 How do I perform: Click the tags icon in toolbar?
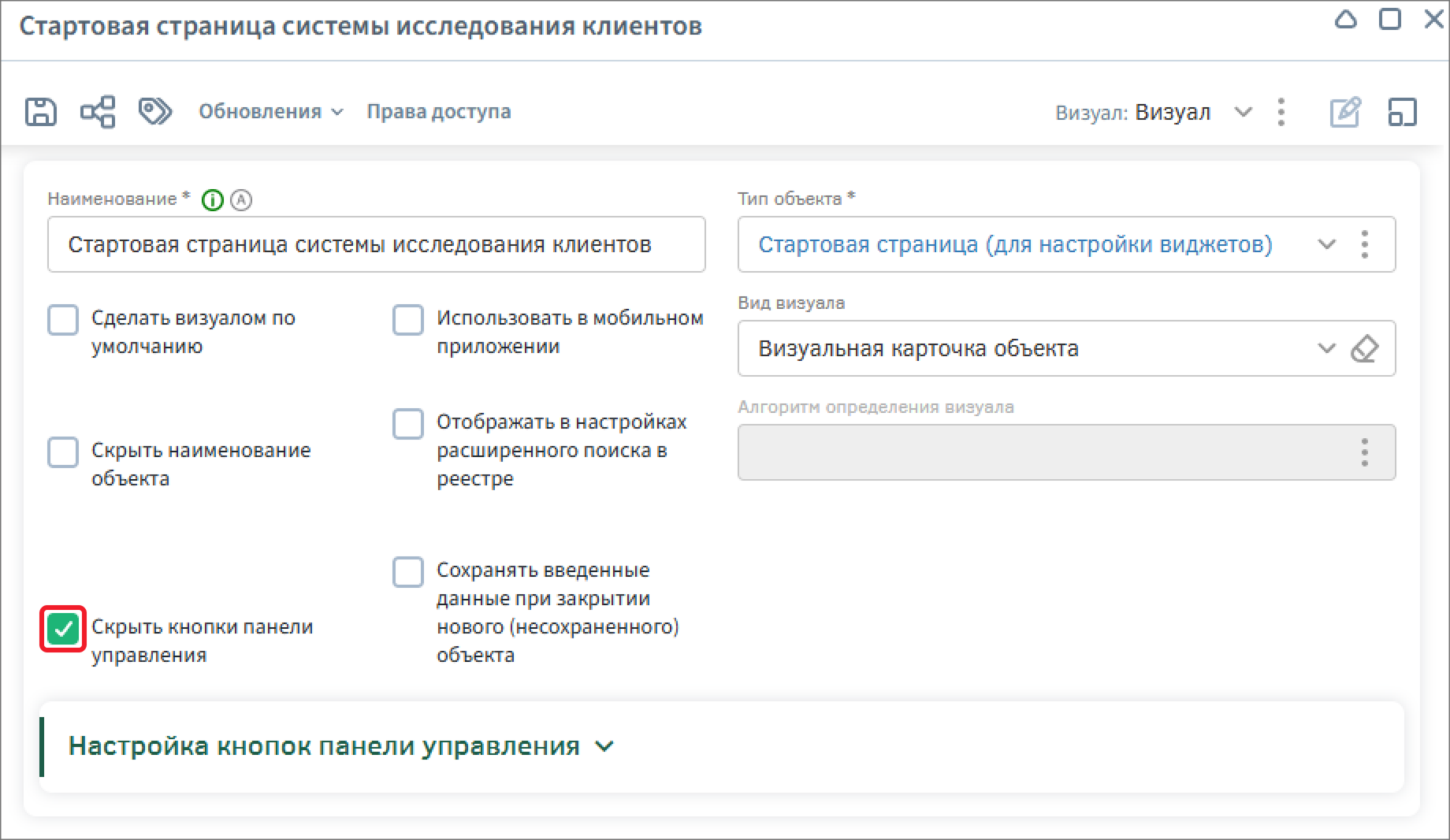154,112
